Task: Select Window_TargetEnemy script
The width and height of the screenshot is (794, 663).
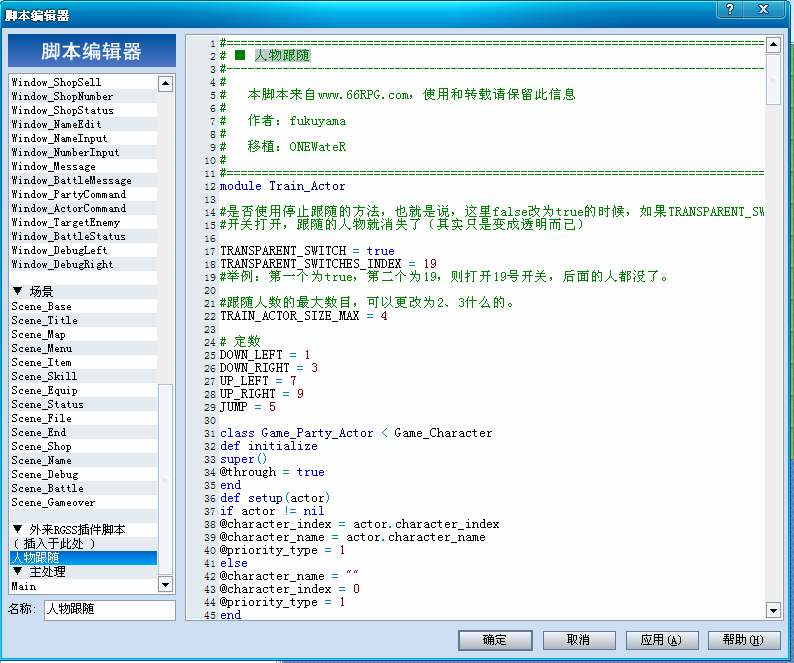Action: pyautogui.click(x=84, y=222)
